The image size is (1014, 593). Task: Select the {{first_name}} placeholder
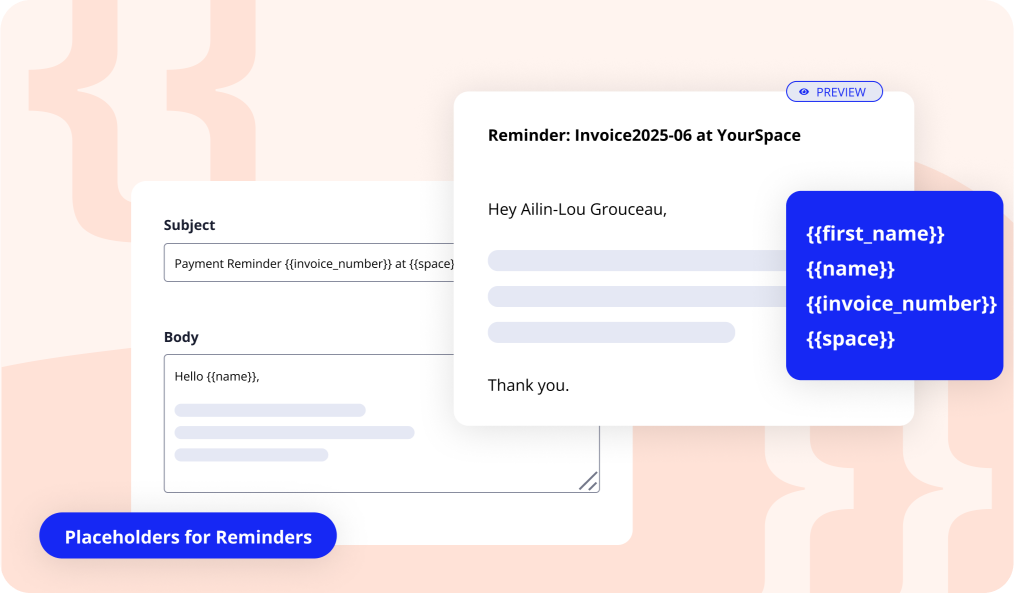coord(875,233)
